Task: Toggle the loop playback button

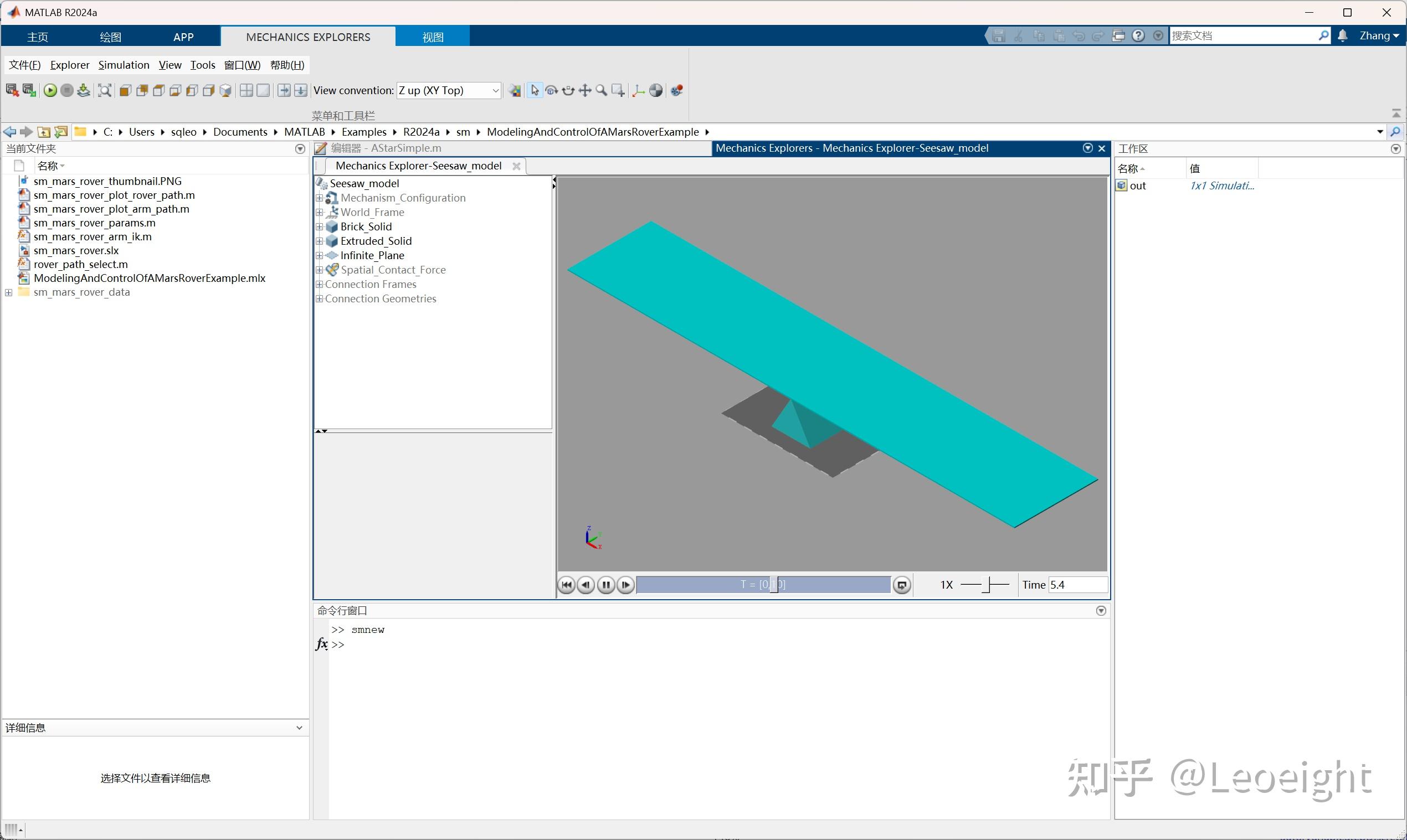Action: (x=902, y=585)
